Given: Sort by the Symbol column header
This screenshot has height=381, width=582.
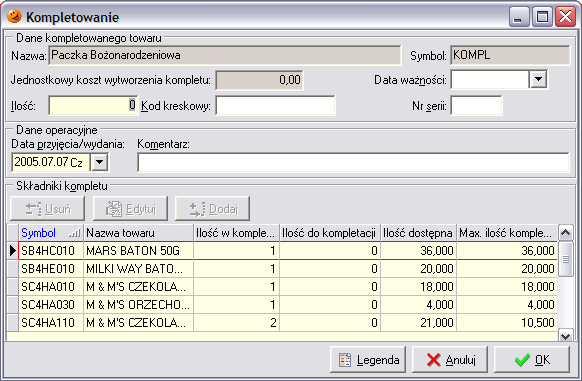Looking at the screenshot, I should [51, 233].
